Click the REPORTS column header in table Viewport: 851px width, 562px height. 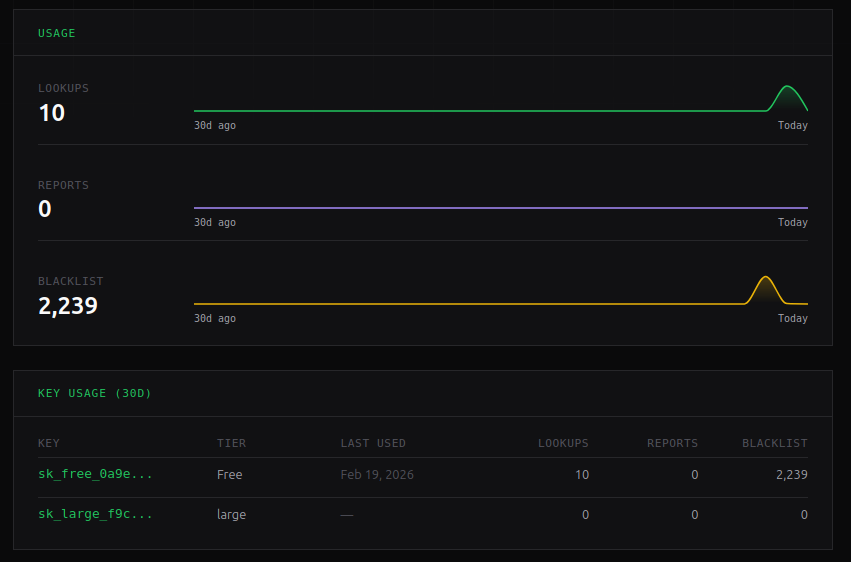672,443
